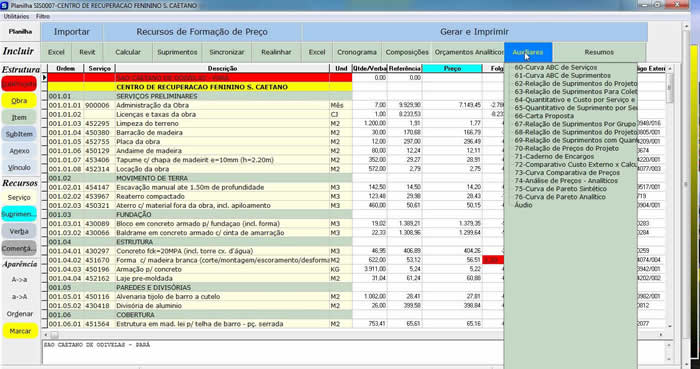Select the Áudio menu entry

[x=523, y=205]
